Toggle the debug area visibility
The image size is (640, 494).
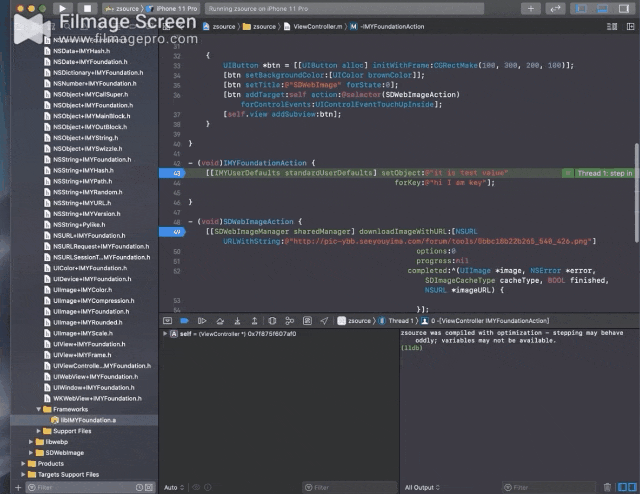[602, 9]
